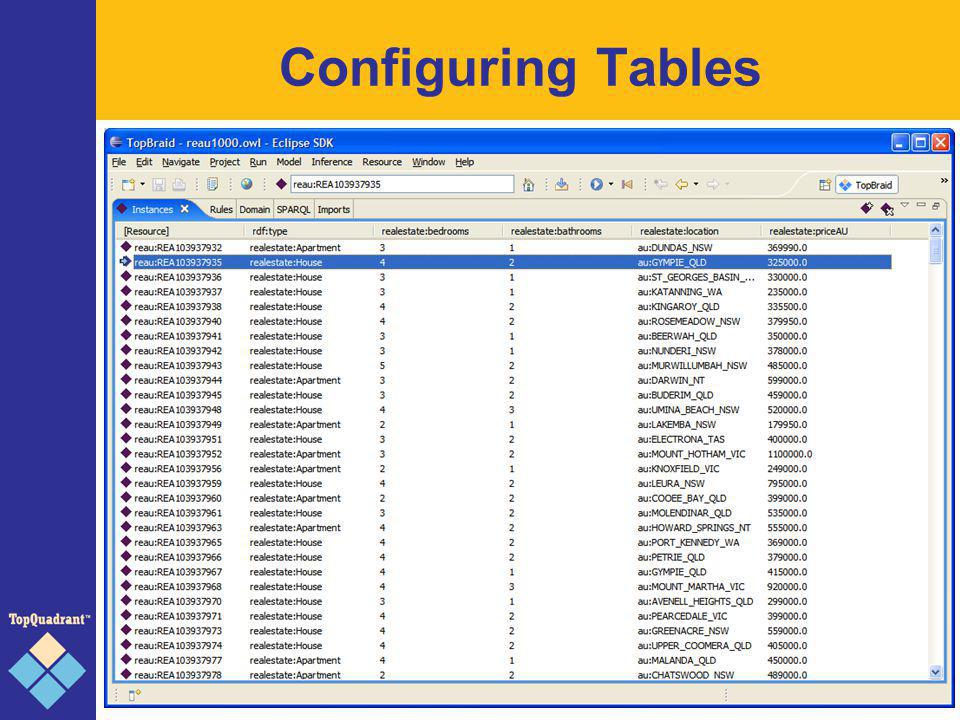The height and width of the screenshot is (720, 960).
Task: Open the Help menu
Action: coord(465,162)
